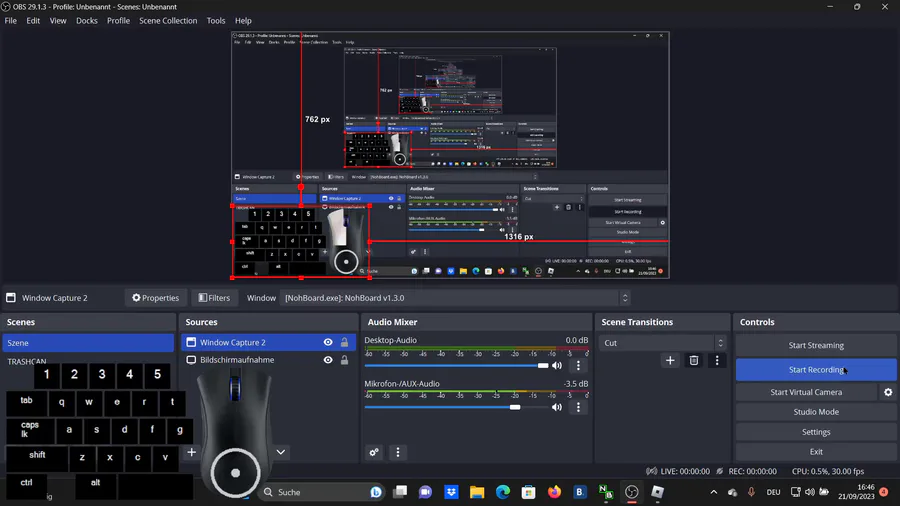The image size is (900, 506).
Task: Open Microsoft Edge from the taskbar
Action: coord(503,492)
